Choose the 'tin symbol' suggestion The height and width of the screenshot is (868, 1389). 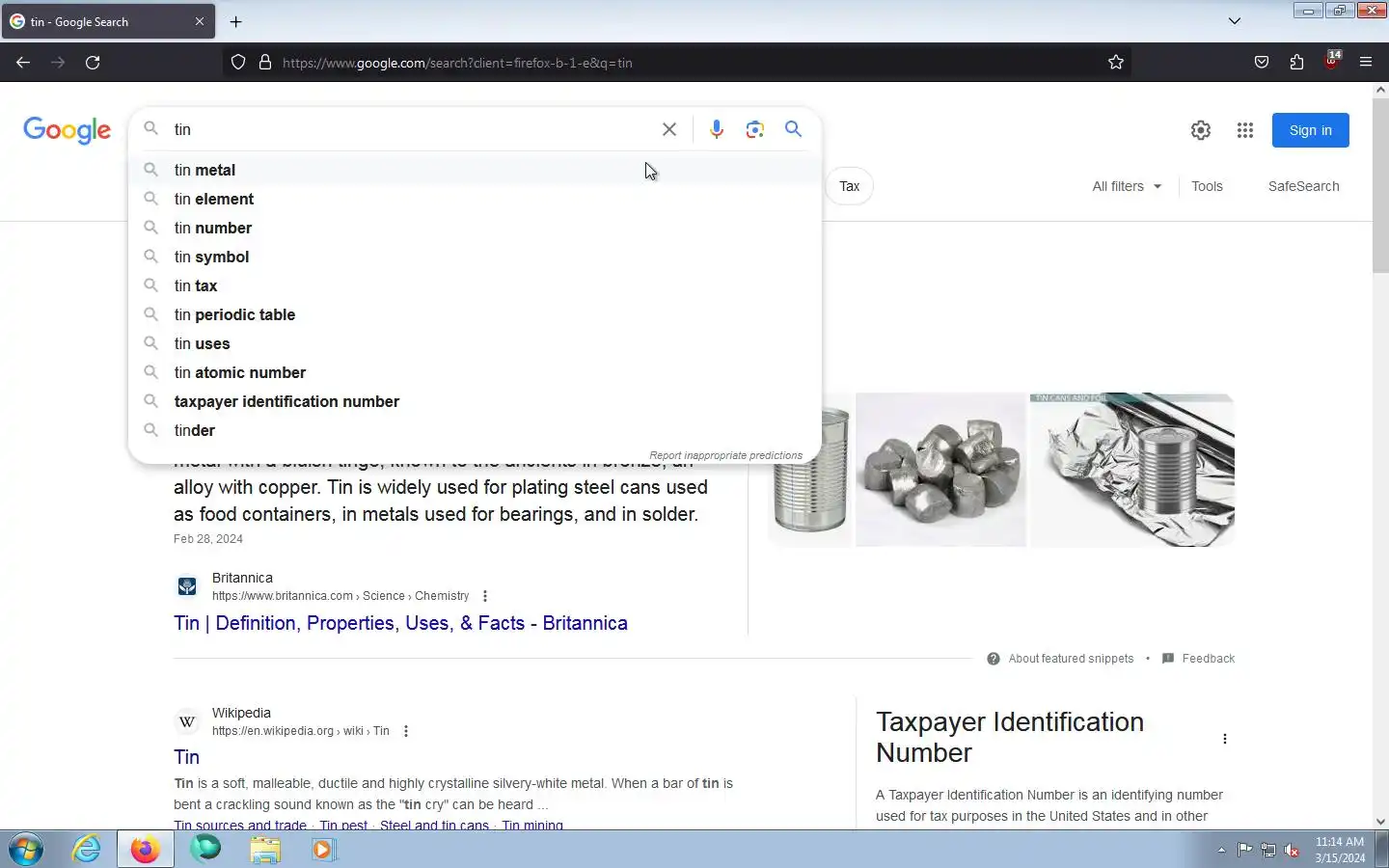click(475, 257)
